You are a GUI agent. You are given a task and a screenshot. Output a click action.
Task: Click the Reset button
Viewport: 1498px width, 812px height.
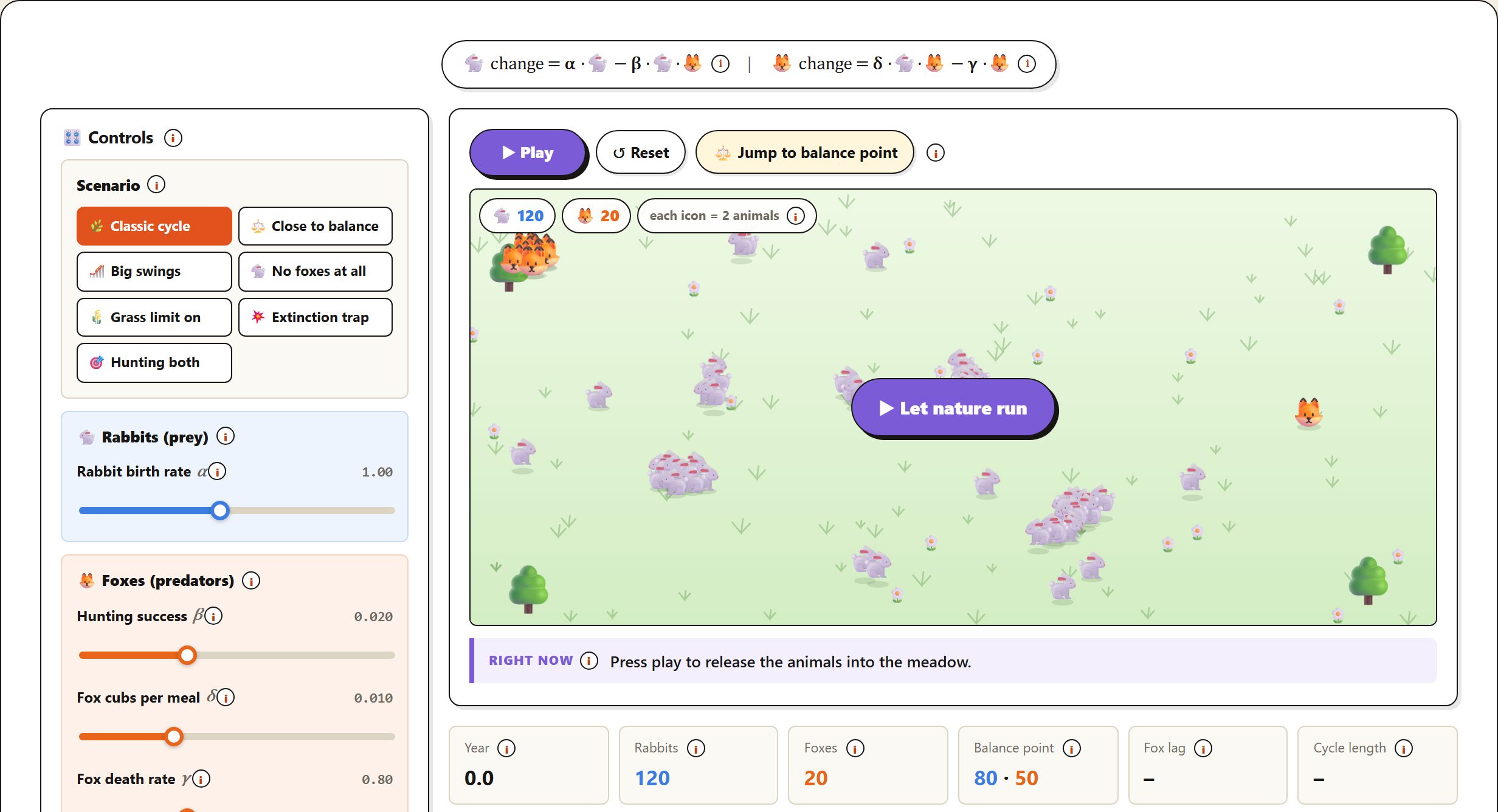(x=641, y=153)
